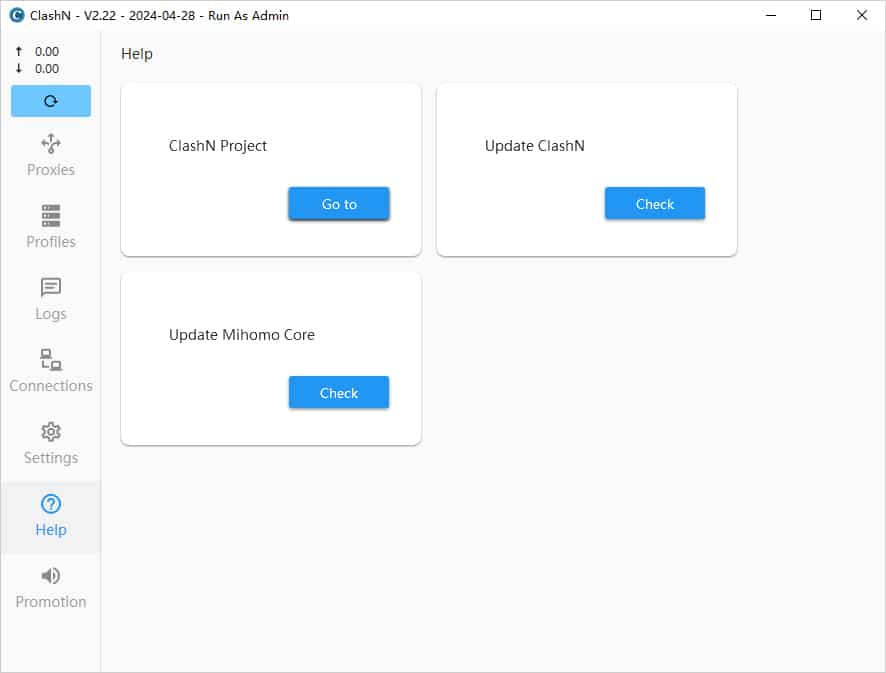Open the Settings gear icon
The height and width of the screenshot is (673, 886).
50,432
